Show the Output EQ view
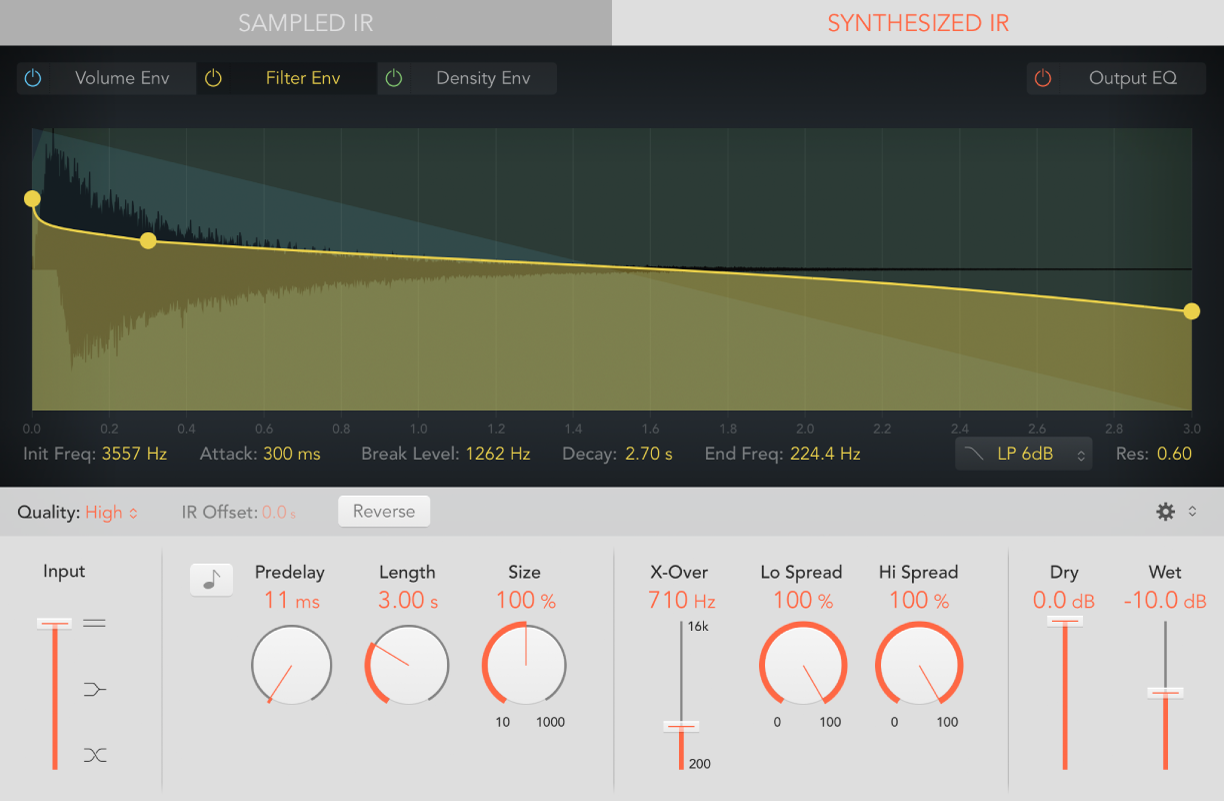This screenshot has width=1224, height=802. [x=1133, y=78]
